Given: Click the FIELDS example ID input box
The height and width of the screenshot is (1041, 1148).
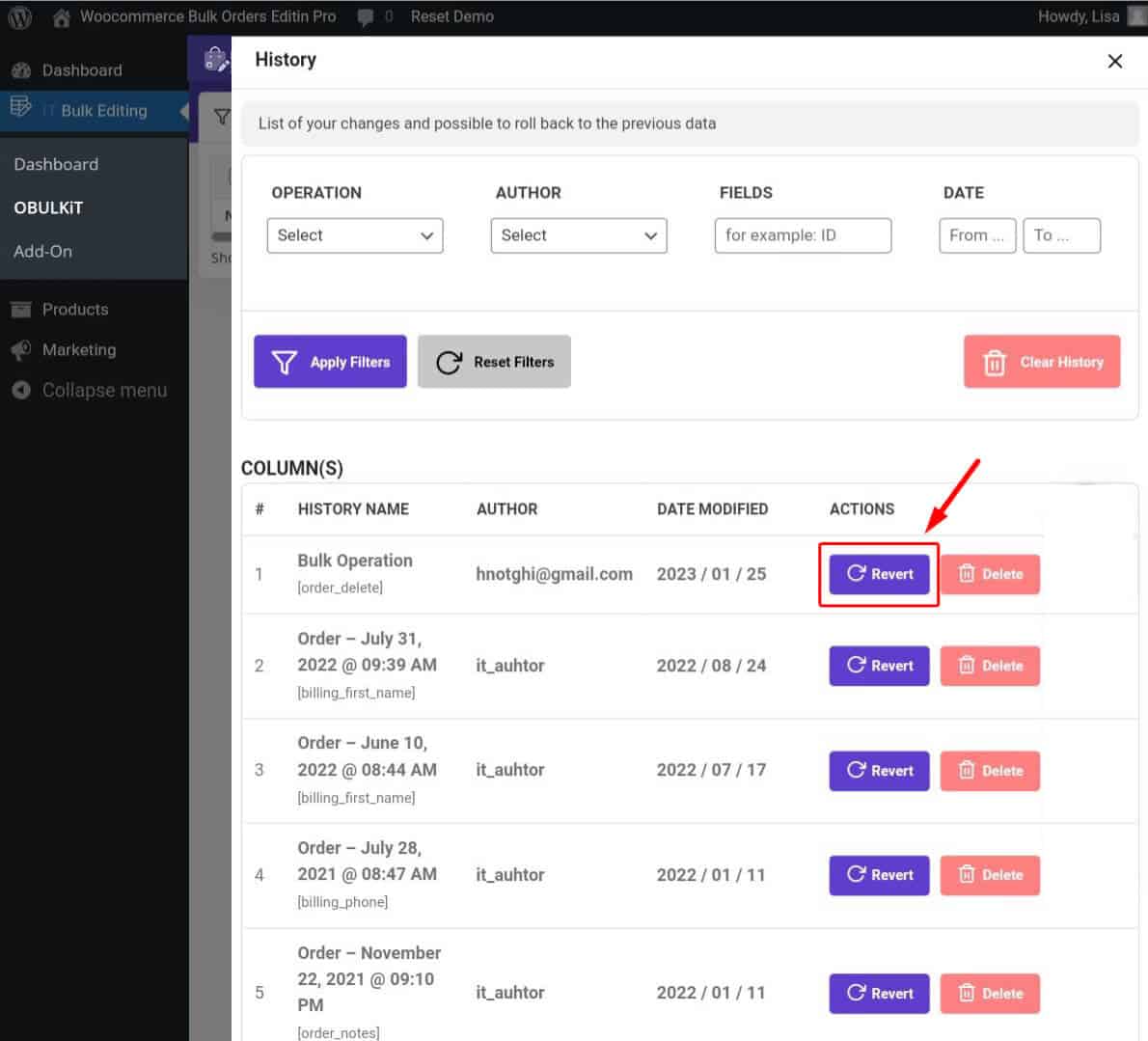Looking at the screenshot, I should point(803,234).
